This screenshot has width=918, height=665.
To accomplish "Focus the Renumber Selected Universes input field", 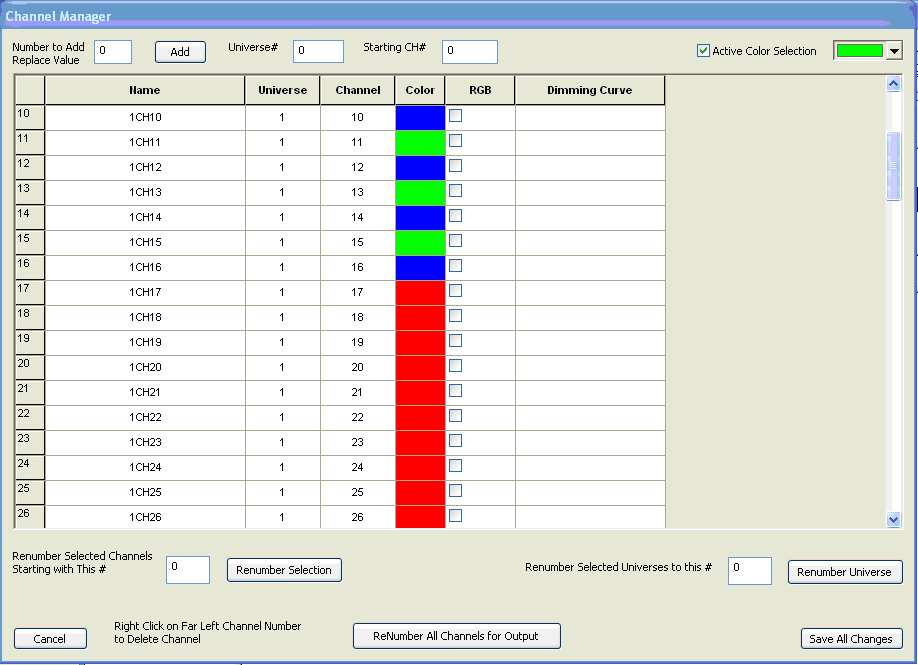I will coord(750,571).
